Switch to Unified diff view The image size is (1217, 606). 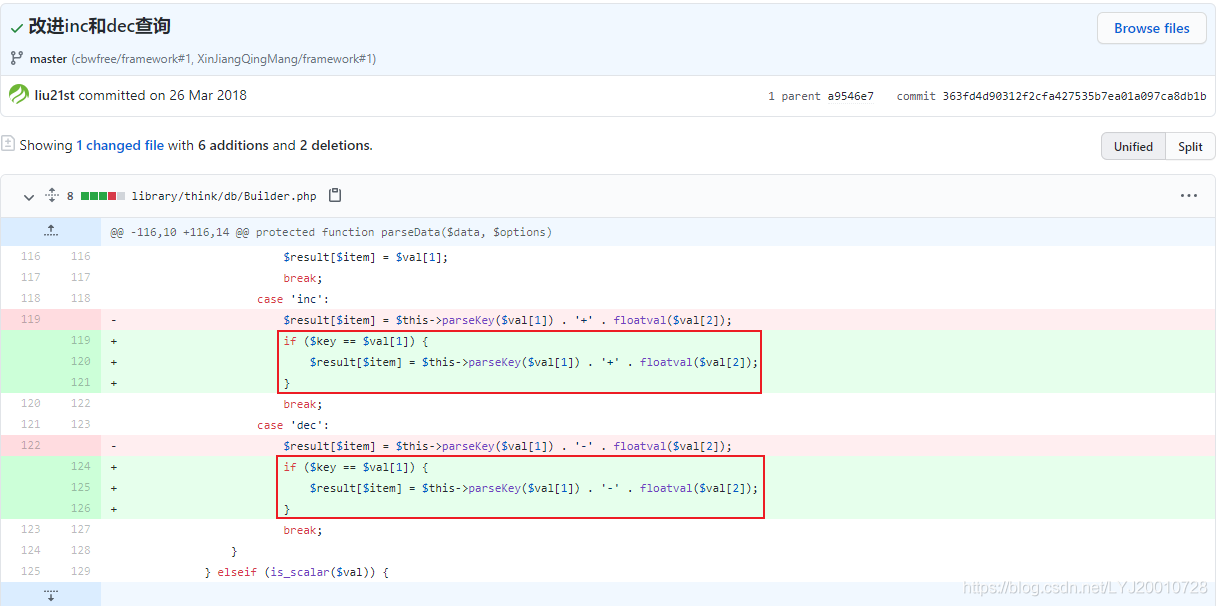1133,146
